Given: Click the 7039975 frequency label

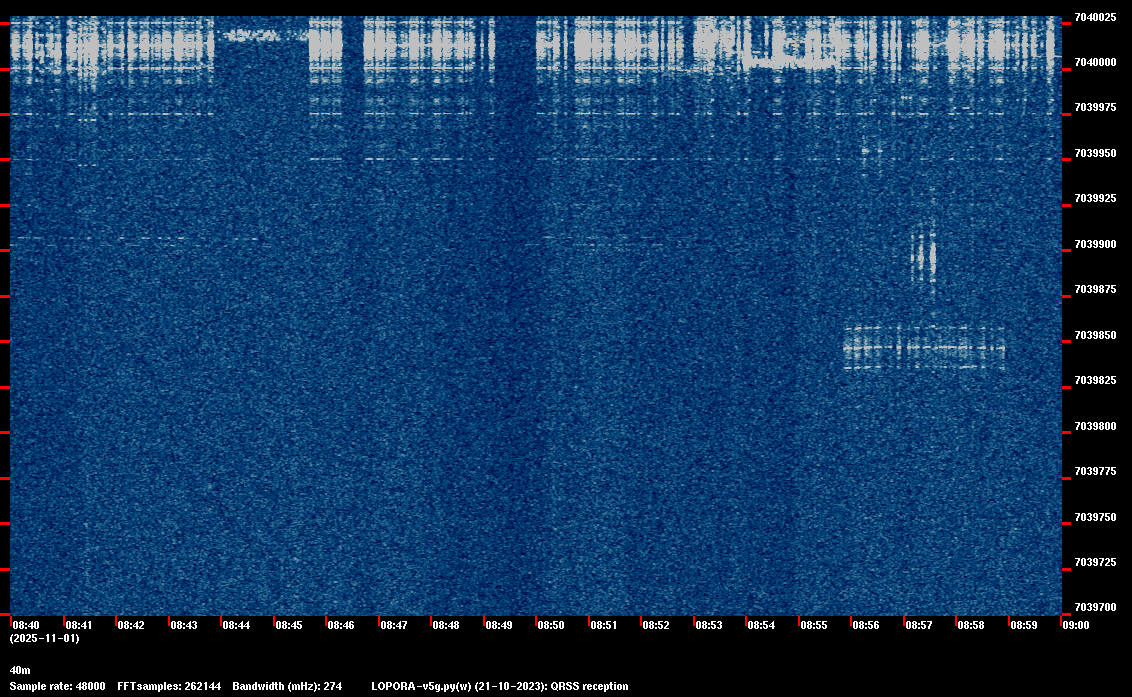Looking at the screenshot, I should pos(1095,108).
